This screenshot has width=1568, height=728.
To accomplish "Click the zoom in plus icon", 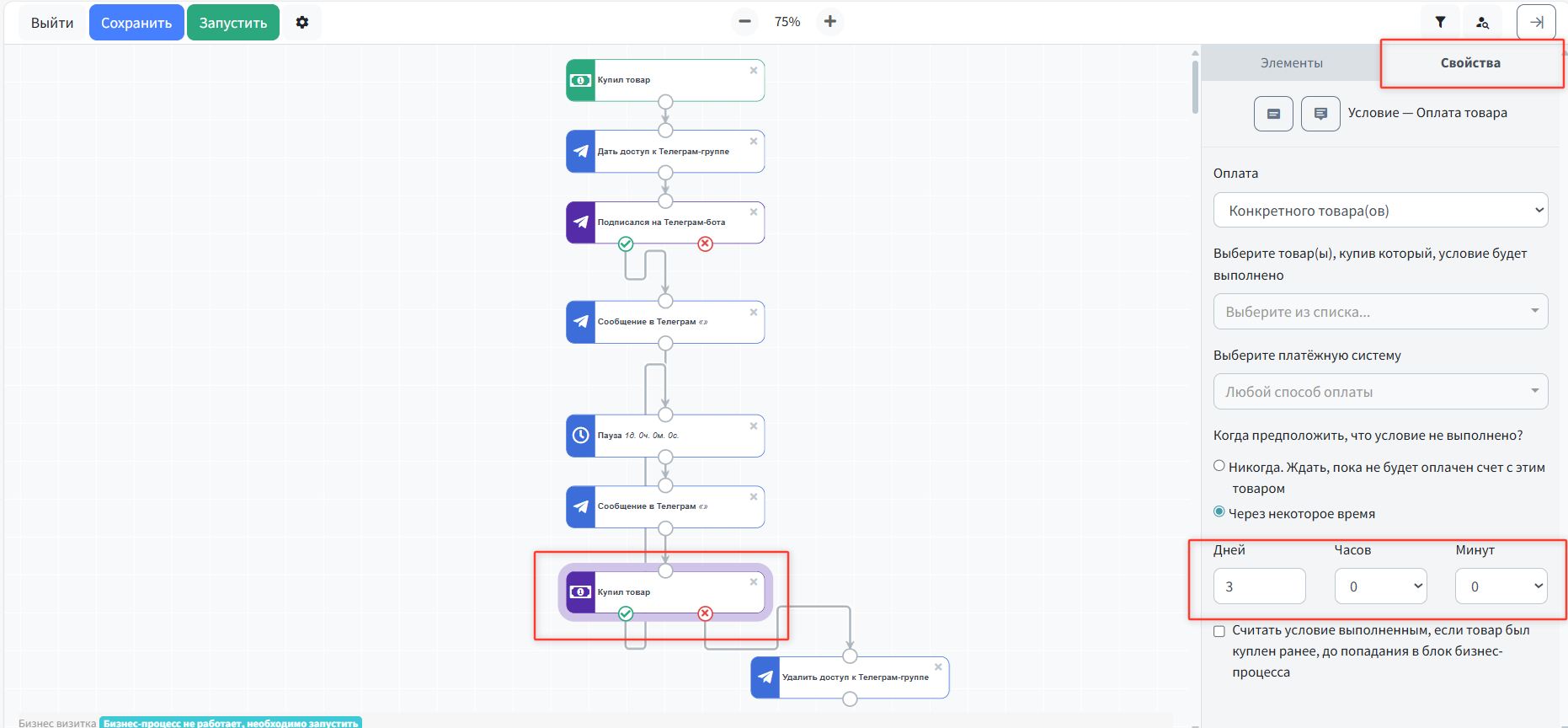I will point(830,22).
